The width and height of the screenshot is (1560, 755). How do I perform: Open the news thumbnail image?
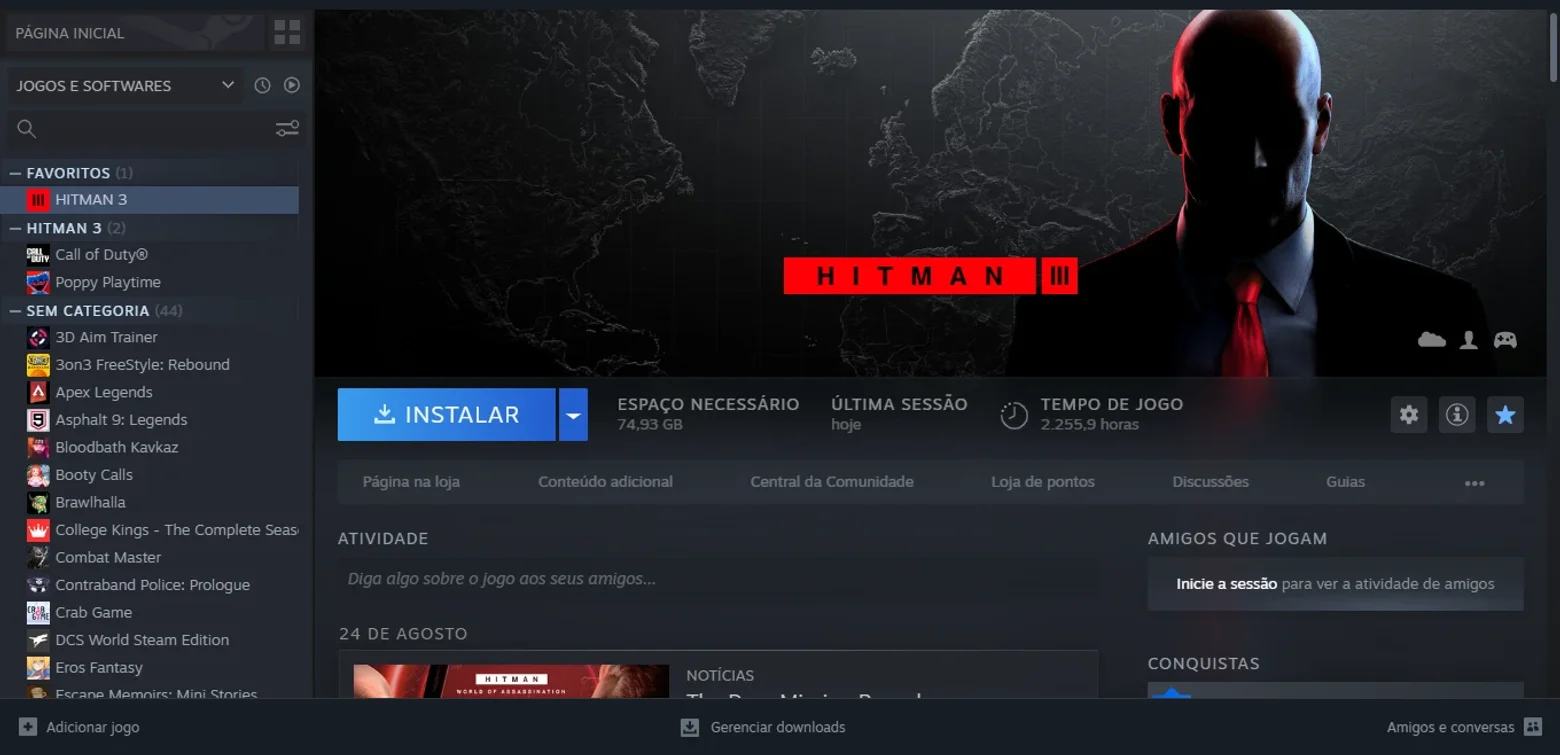(x=511, y=681)
